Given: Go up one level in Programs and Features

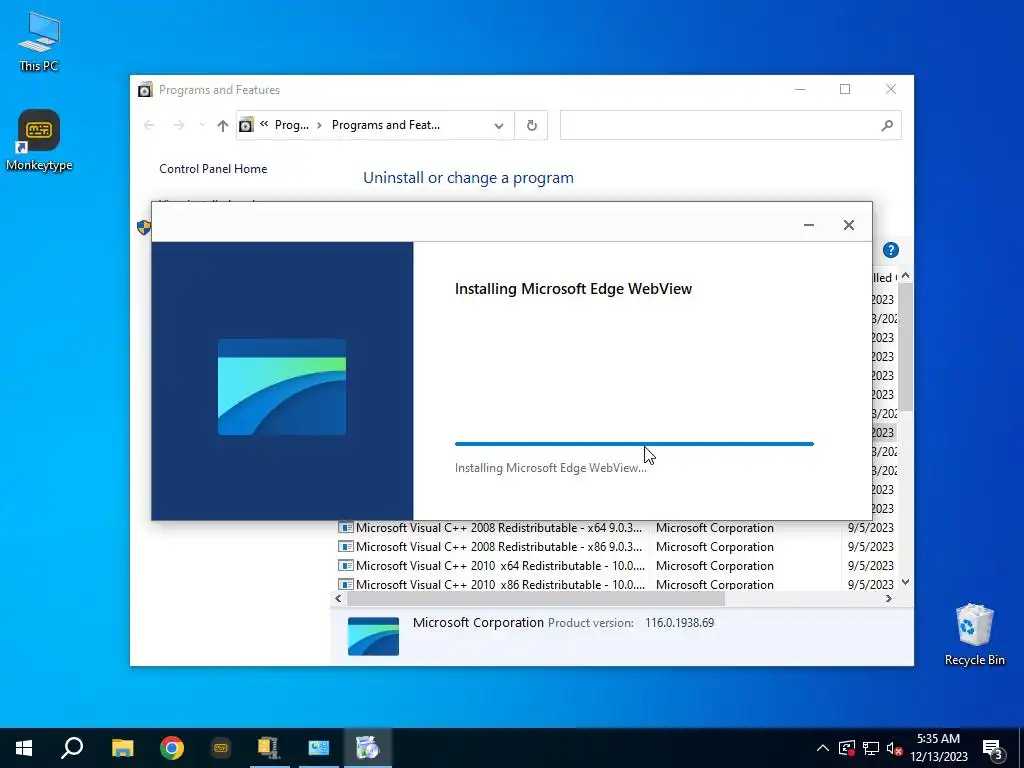Looking at the screenshot, I should point(223,125).
